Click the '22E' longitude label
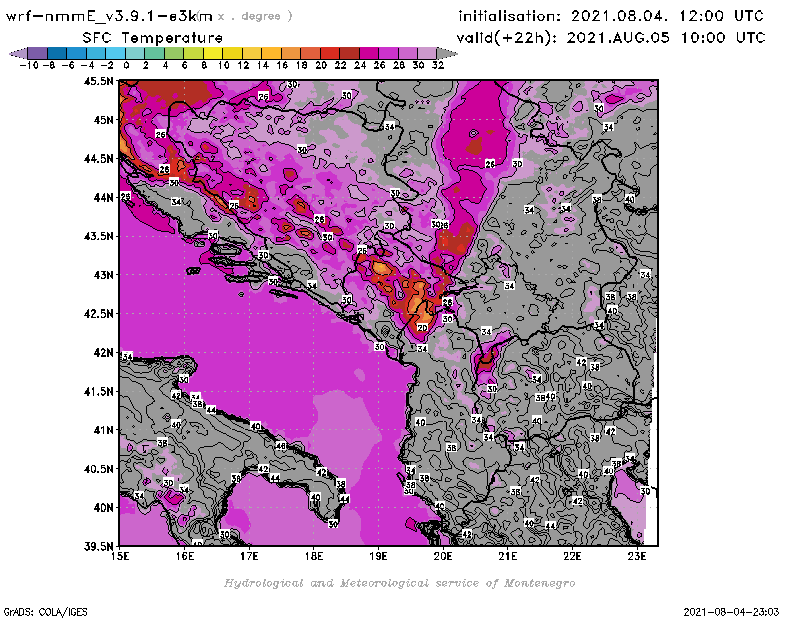 (572, 556)
